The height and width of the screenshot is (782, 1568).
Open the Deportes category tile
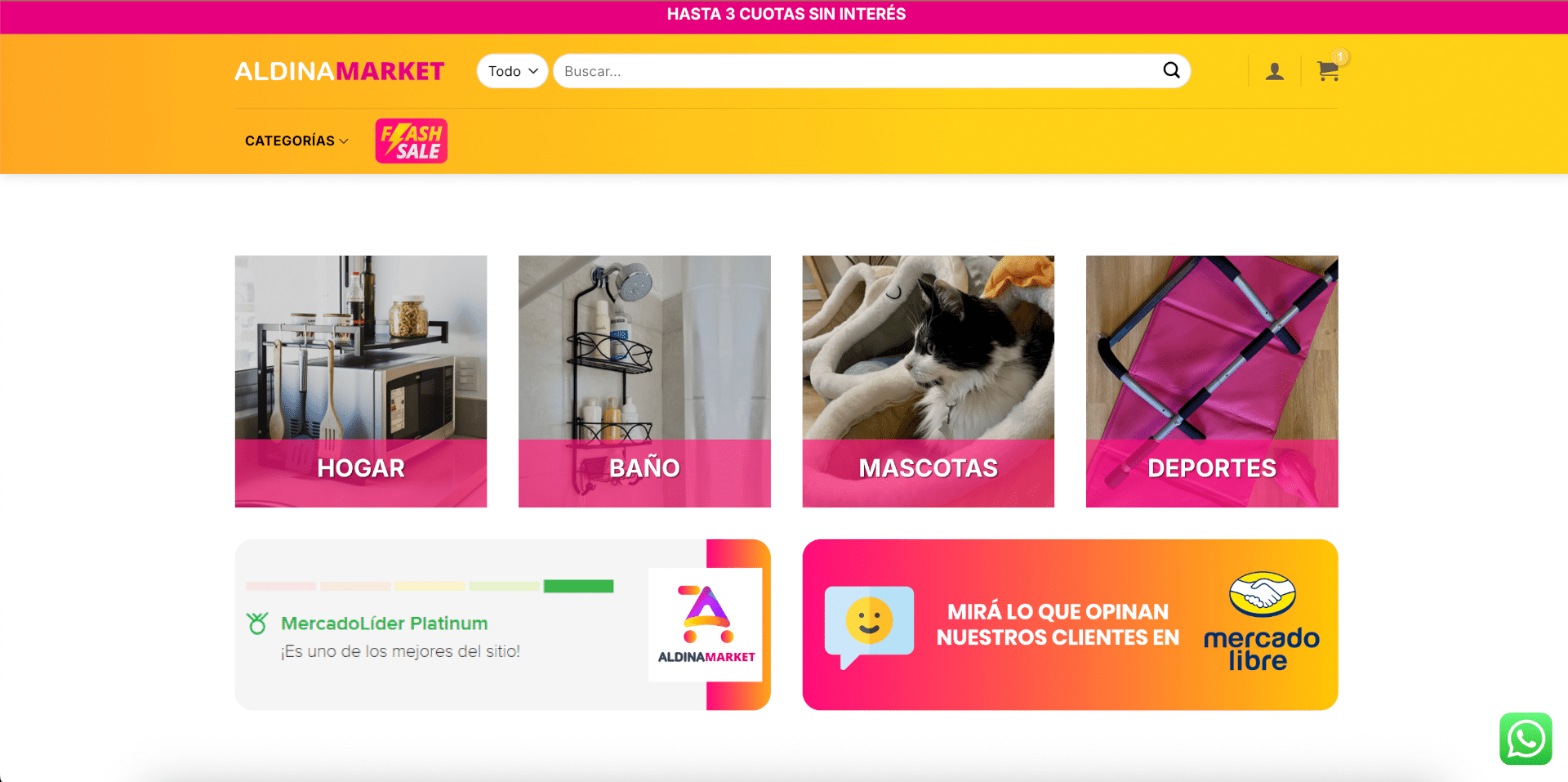1212,382
